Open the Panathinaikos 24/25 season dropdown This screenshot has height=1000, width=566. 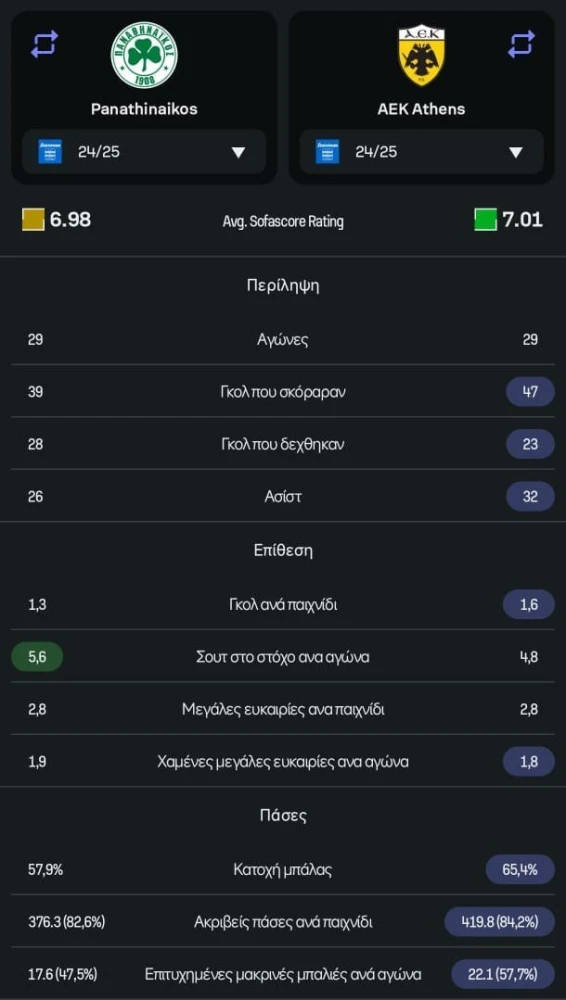[x=144, y=152]
